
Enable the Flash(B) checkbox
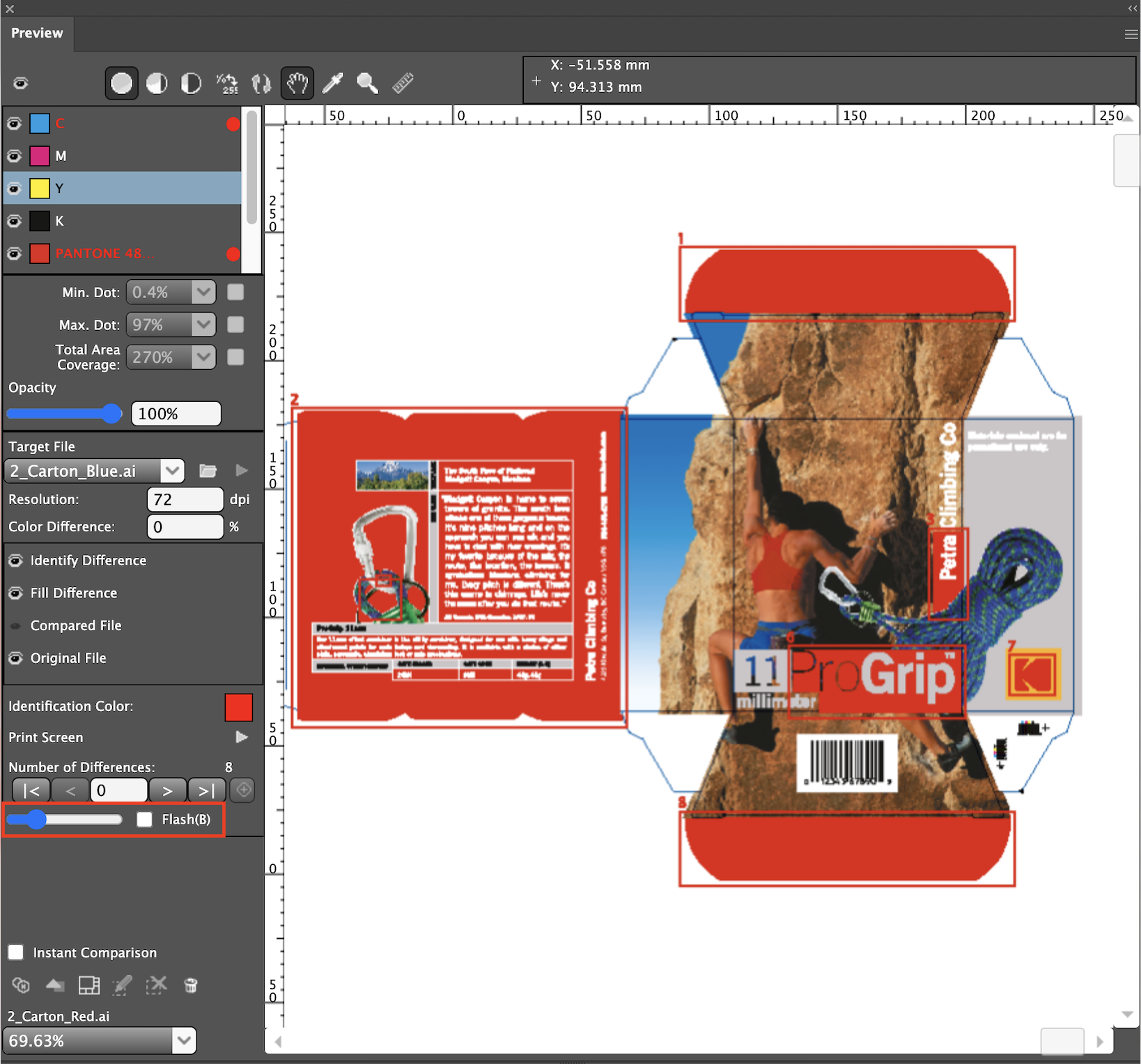tap(144, 820)
